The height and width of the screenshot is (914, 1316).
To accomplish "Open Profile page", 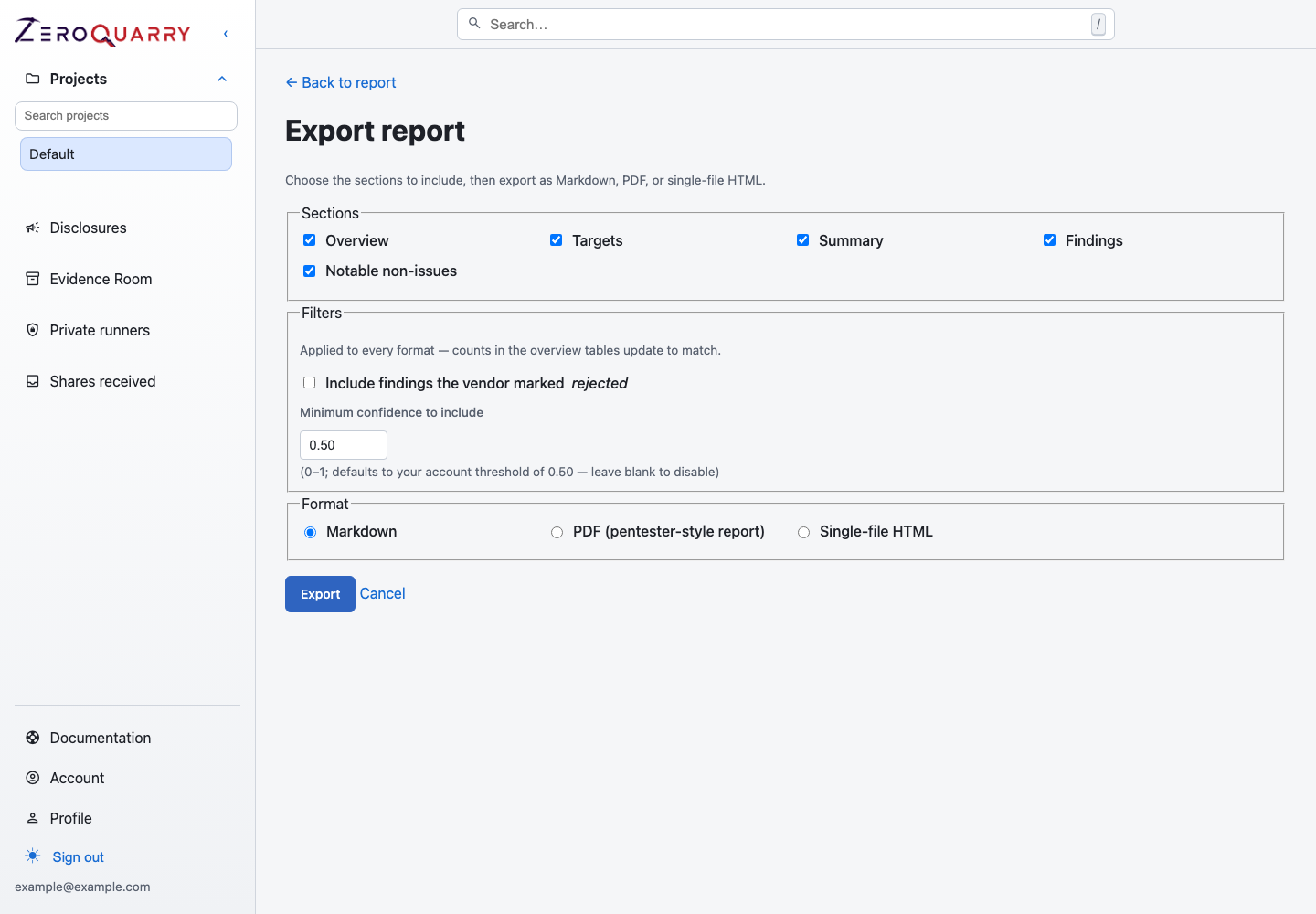I will coord(70,818).
